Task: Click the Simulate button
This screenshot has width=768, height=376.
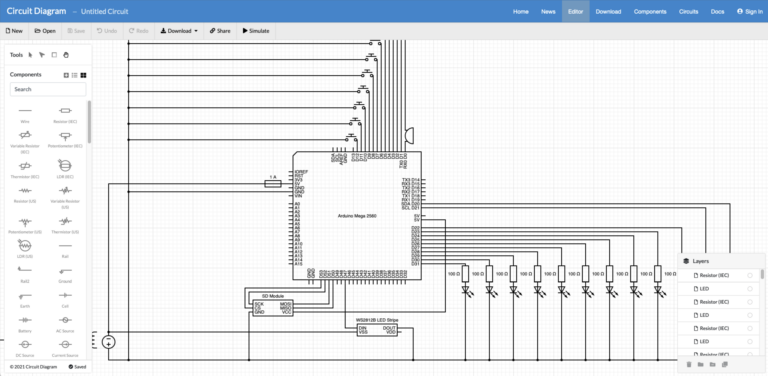Action: [x=256, y=31]
